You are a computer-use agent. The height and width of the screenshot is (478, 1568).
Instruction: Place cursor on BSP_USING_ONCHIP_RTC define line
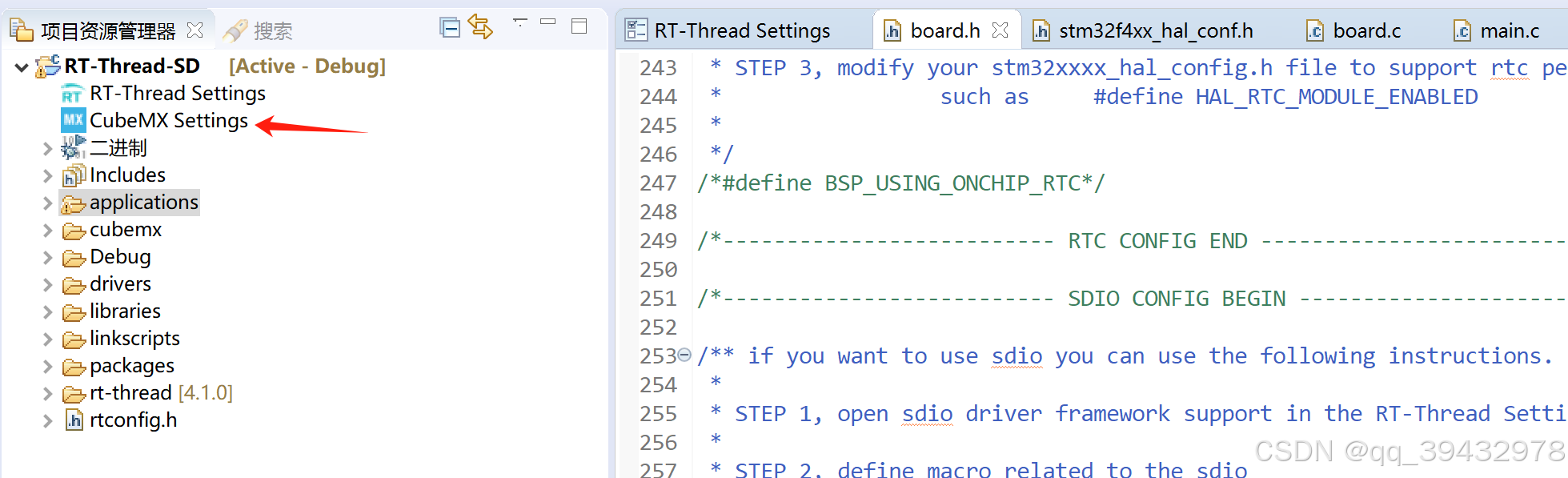tap(901, 183)
